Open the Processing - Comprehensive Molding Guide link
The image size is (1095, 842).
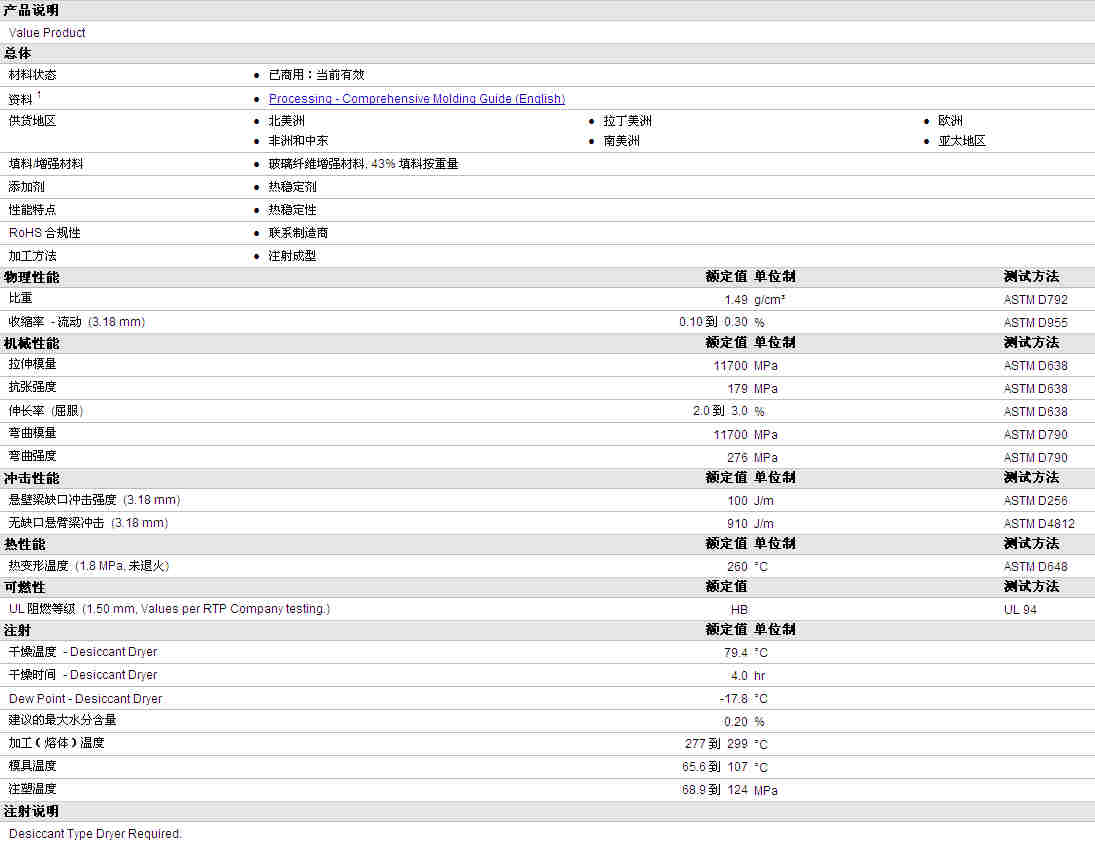click(416, 99)
